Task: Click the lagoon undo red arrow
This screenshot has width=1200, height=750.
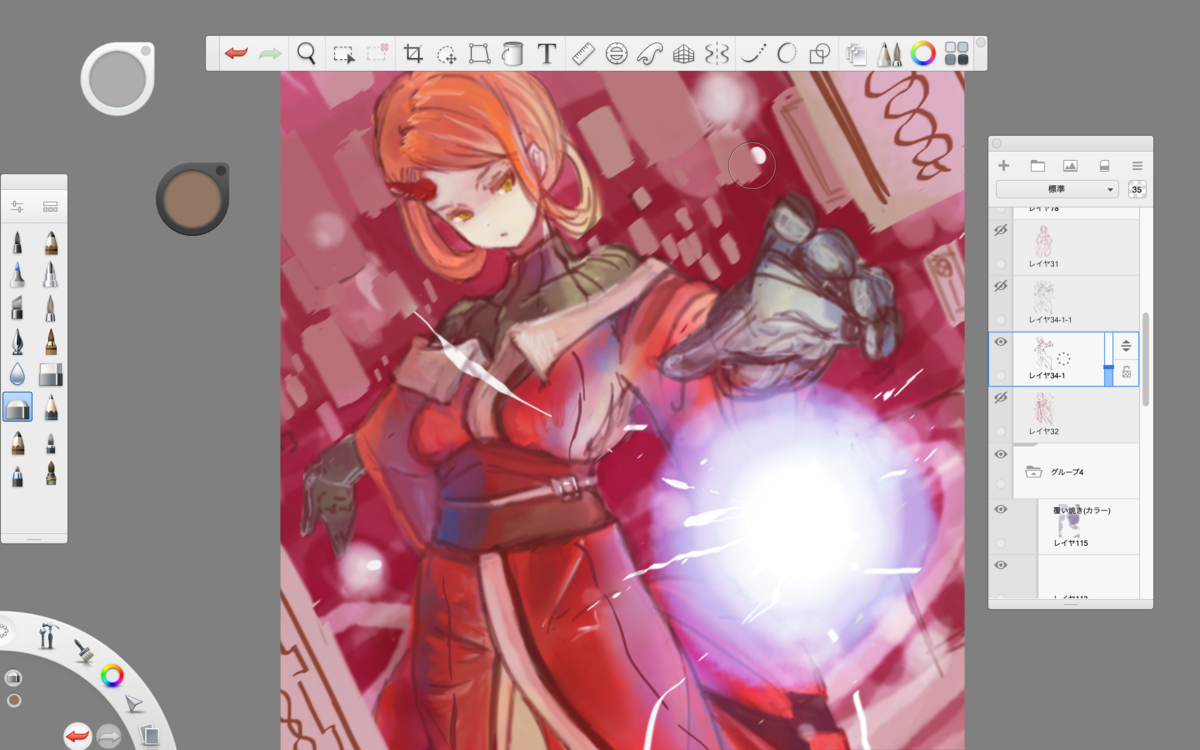Action: 77,738
